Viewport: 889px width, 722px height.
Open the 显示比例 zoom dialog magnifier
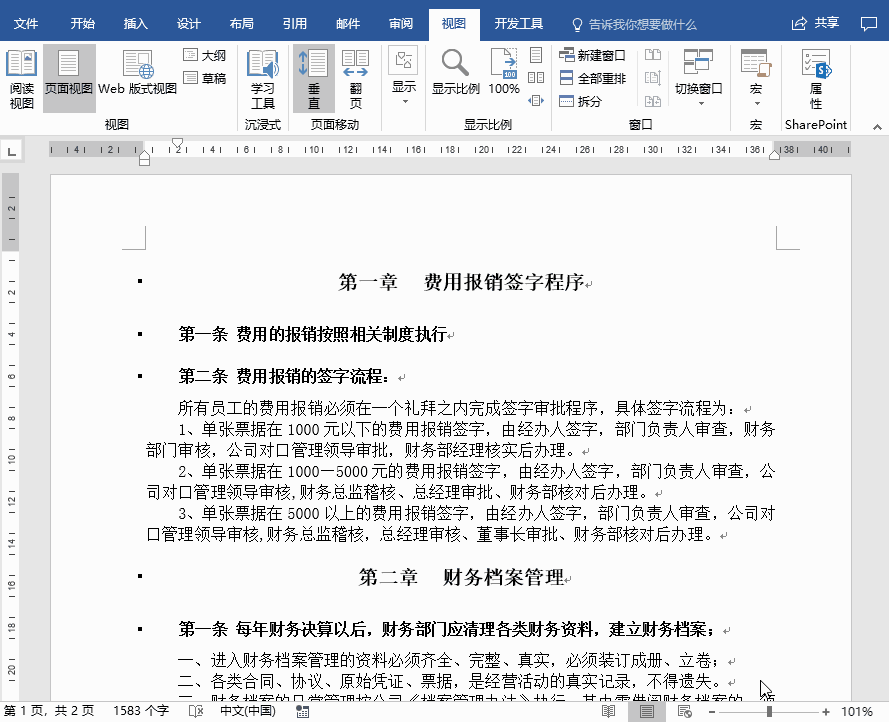[x=456, y=72]
